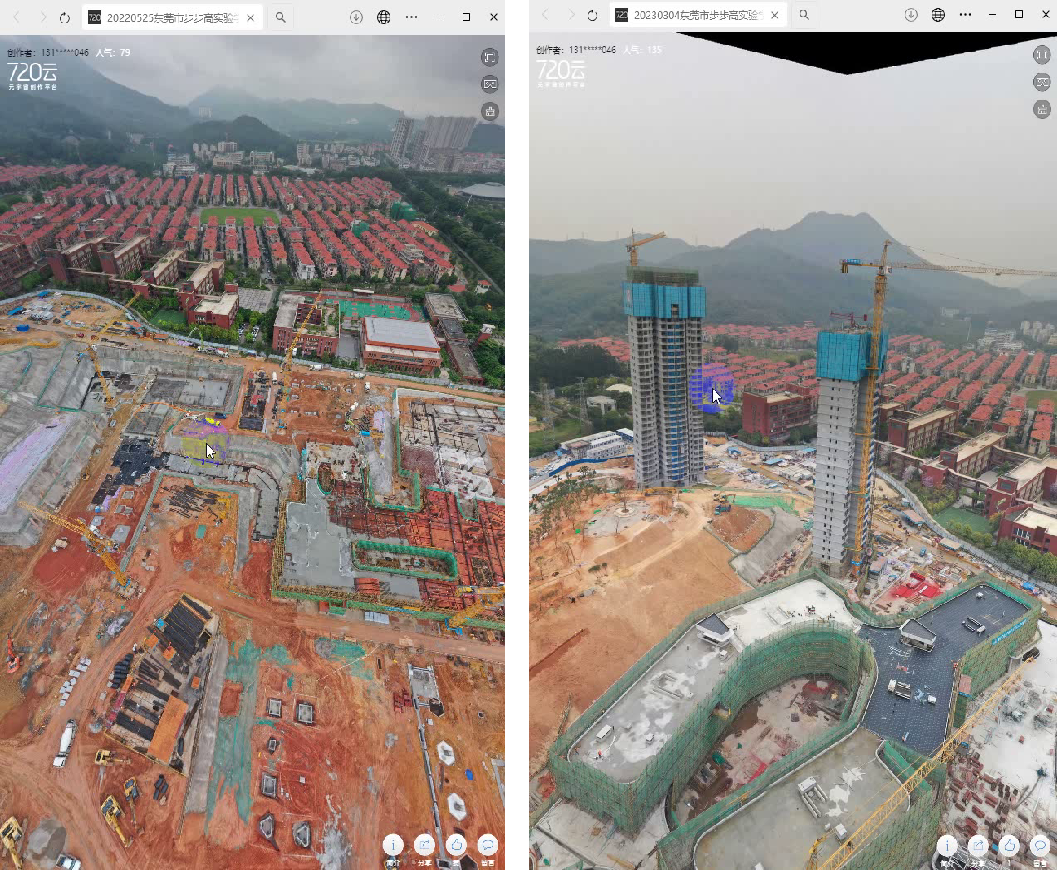Like the right panorama
Screen dimensions: 1058x871
1009,846
